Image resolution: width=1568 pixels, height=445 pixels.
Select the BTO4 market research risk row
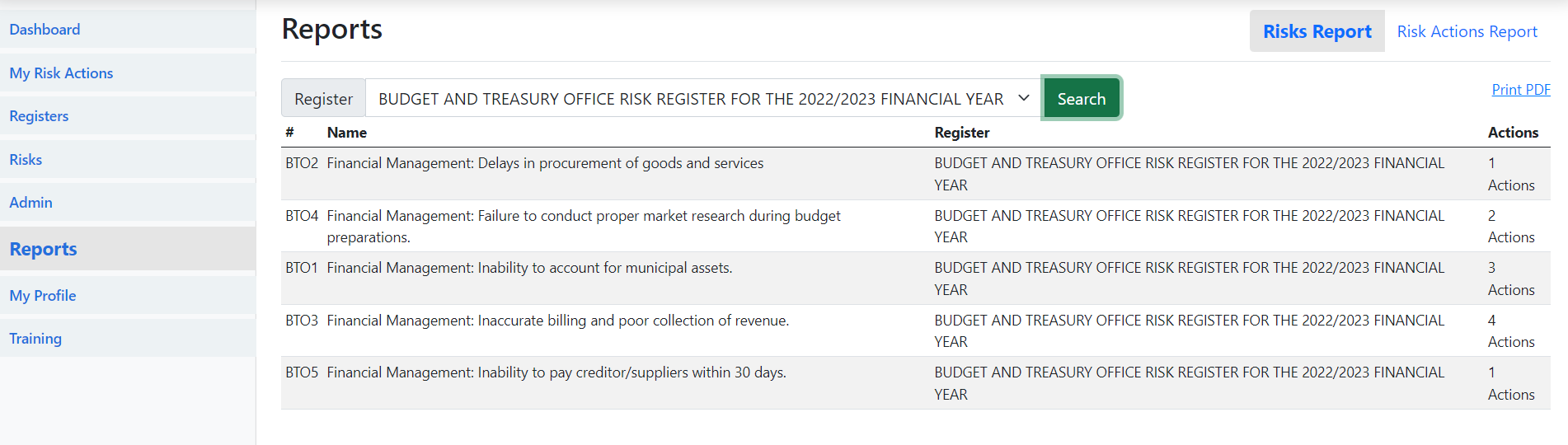click(x=583, y=216)
